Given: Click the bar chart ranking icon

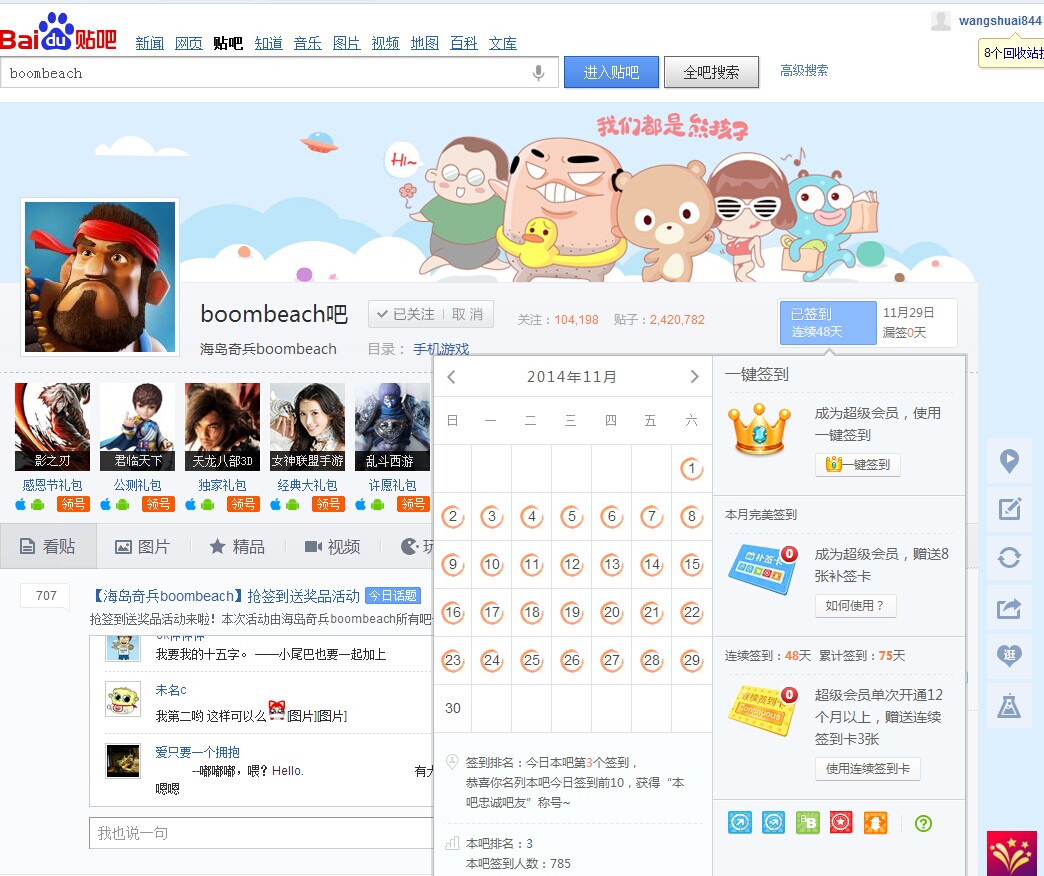Looking at the screenshot, I should (452, 843).
